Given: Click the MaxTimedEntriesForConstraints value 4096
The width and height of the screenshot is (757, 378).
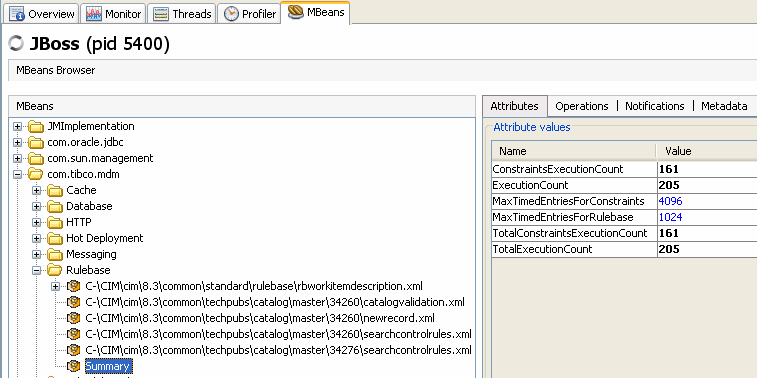Looking at the screenshot, I should [671, 201].
